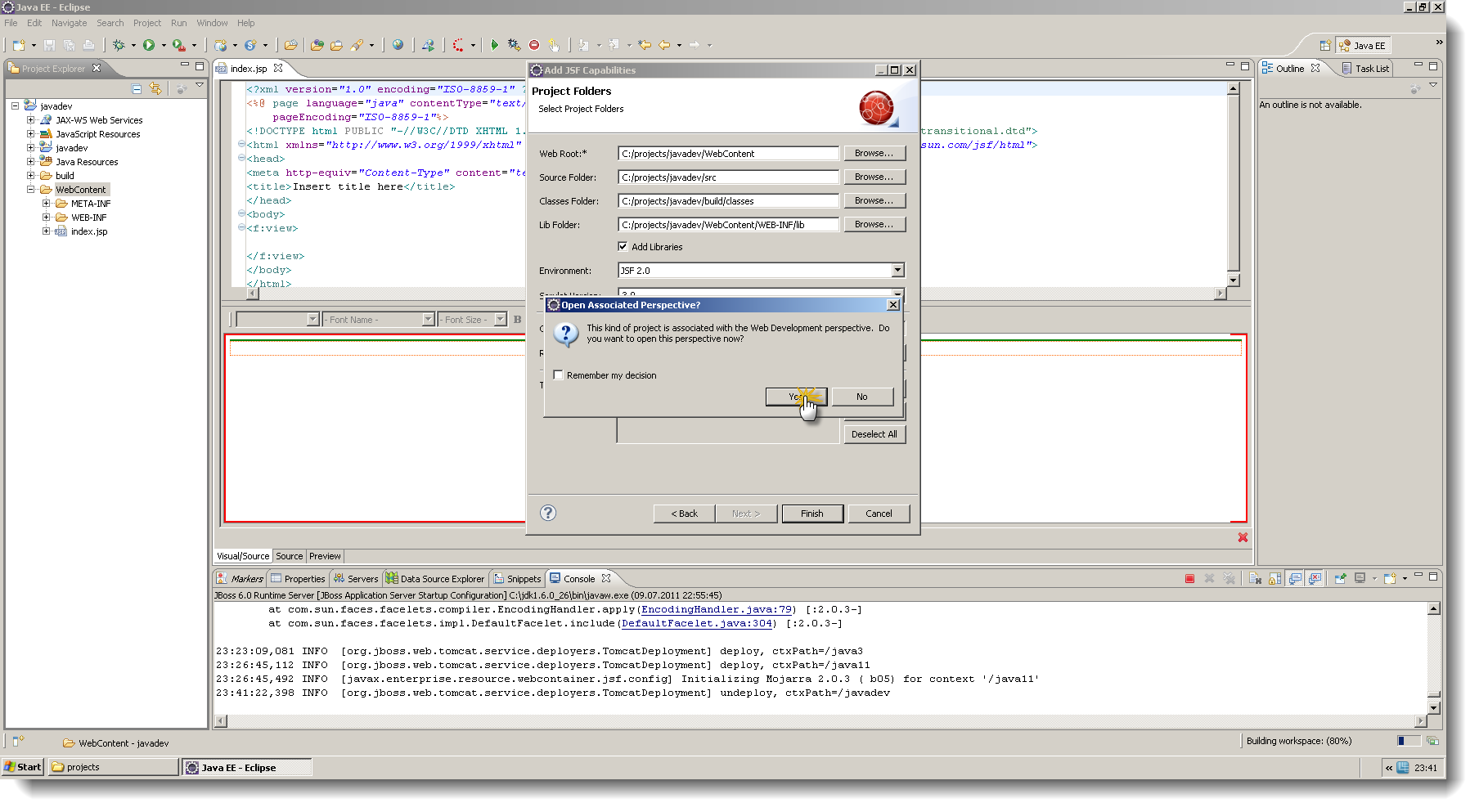Click the Font Size combo in the editor toolbar
The height and width of the screenshot is (812, 1479).
472,319
